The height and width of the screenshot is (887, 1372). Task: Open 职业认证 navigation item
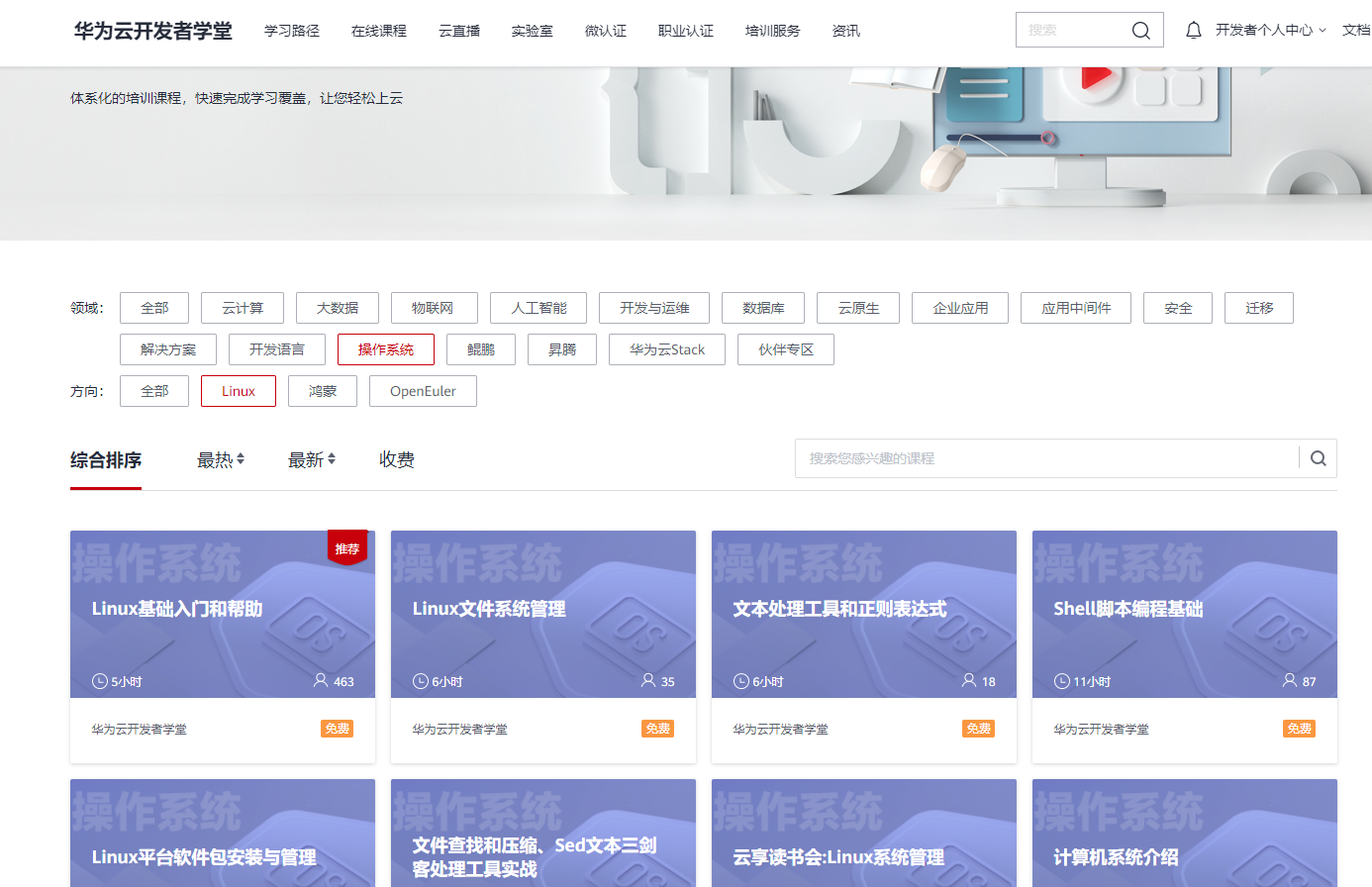[x=686, y=31]
